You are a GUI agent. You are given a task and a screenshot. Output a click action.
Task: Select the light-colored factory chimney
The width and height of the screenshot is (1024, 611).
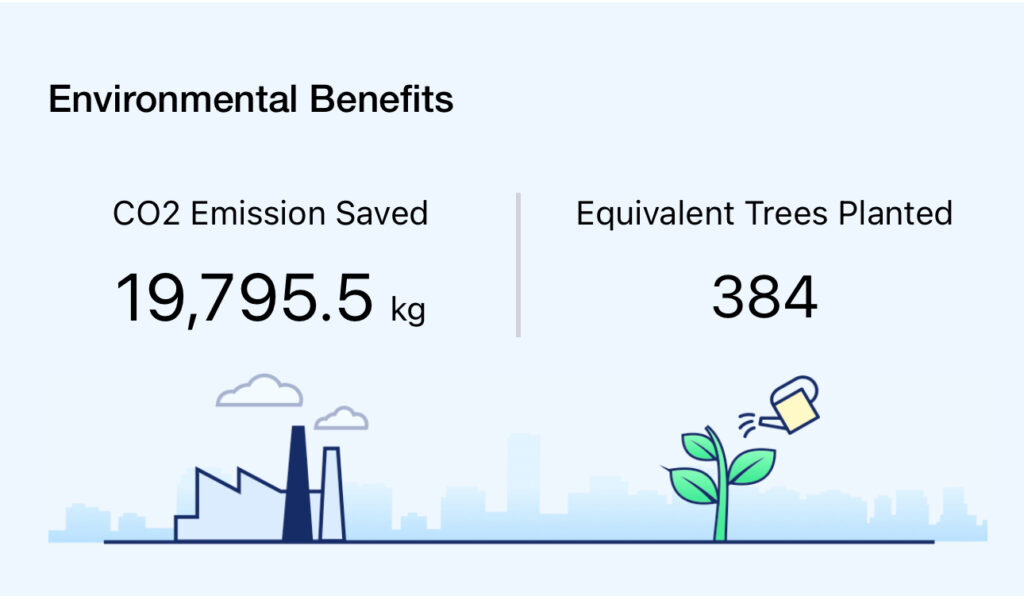point(331,495)
